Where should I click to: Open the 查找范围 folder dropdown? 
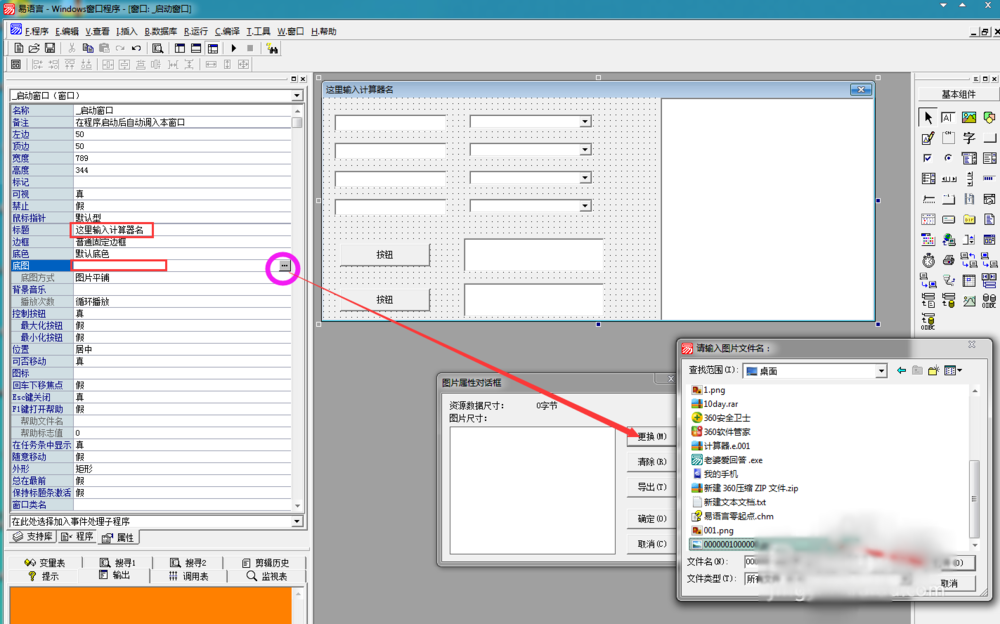pos(881,371)
